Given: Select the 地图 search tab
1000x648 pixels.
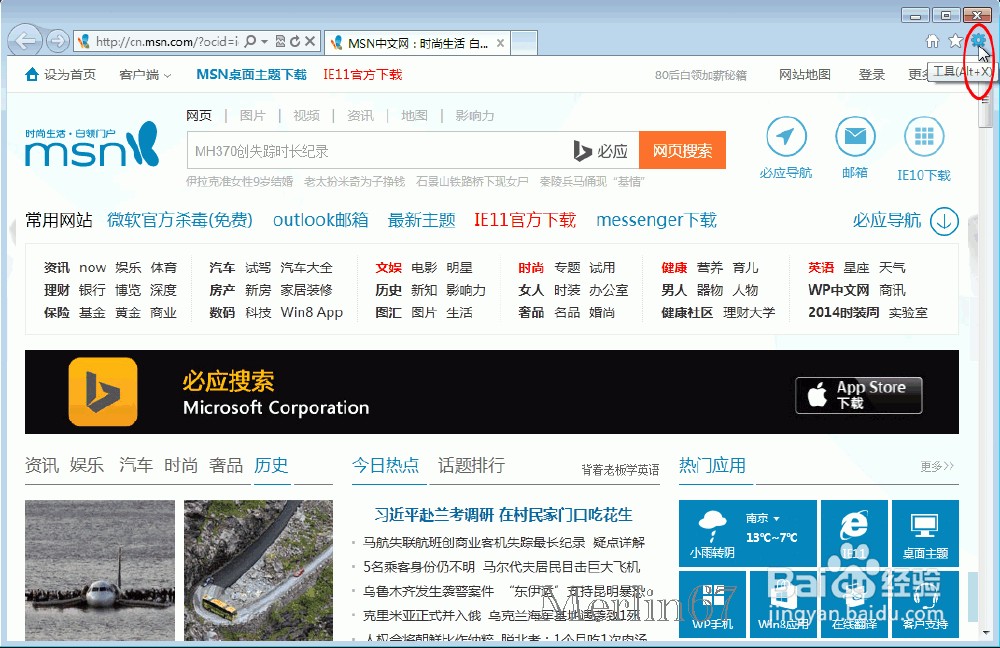Looking at the screenshot, I should 415,115.
